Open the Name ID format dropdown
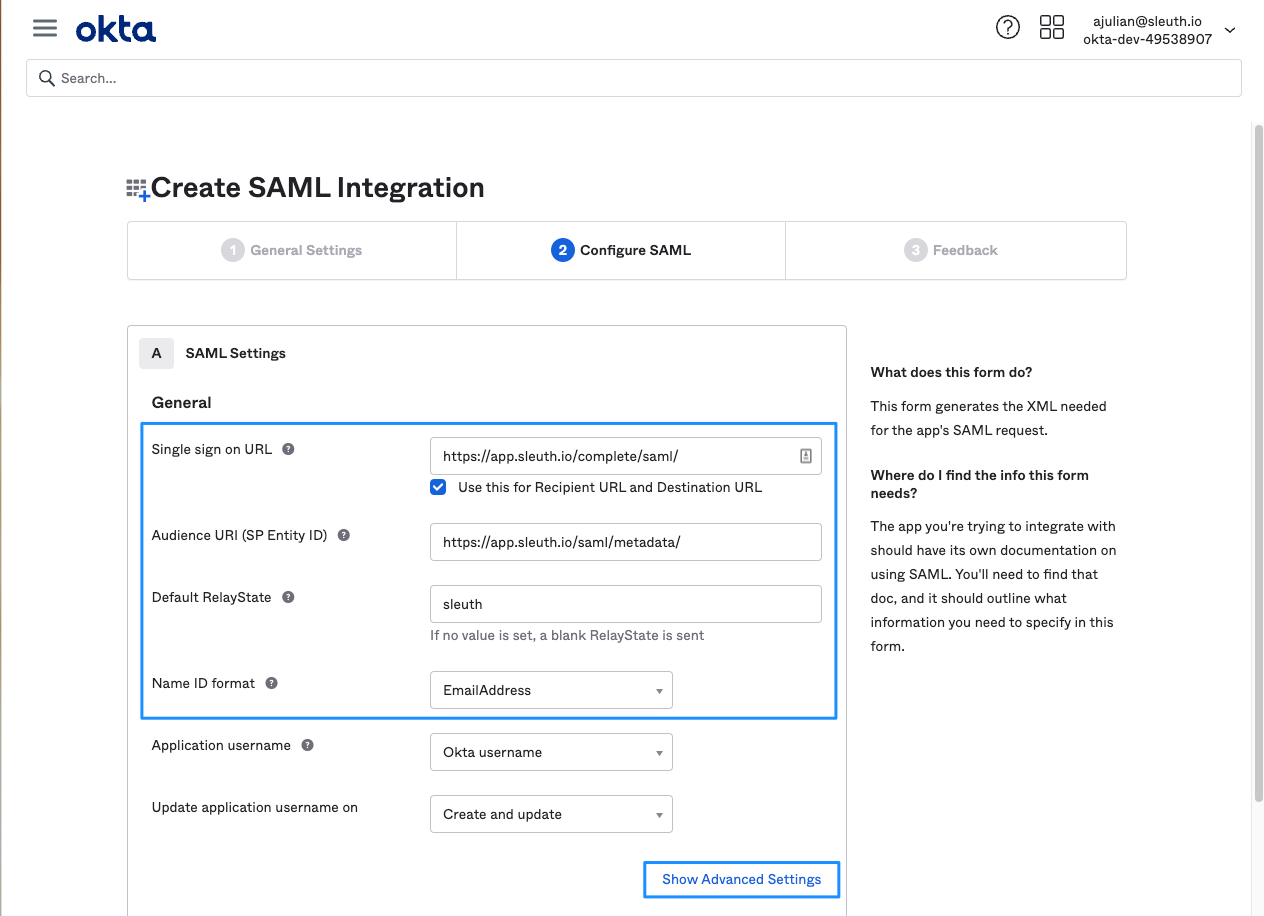The height and width of the screenshot is (916, 1264). (551, 690)
